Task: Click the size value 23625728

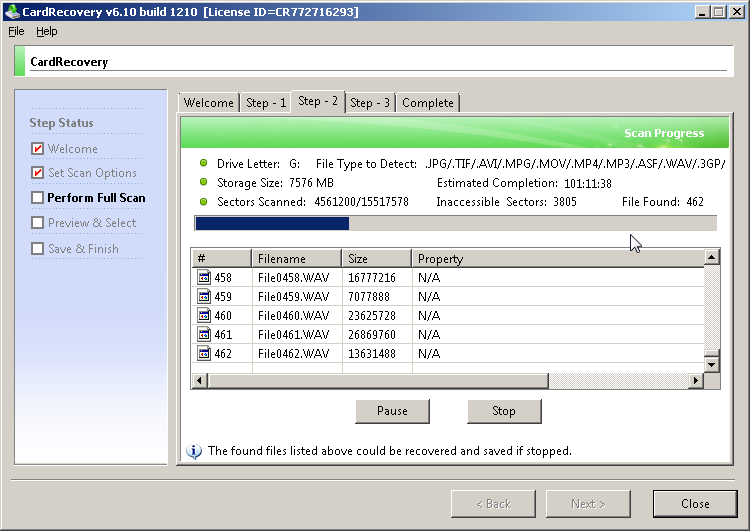Action: click(x=372, y=316)
